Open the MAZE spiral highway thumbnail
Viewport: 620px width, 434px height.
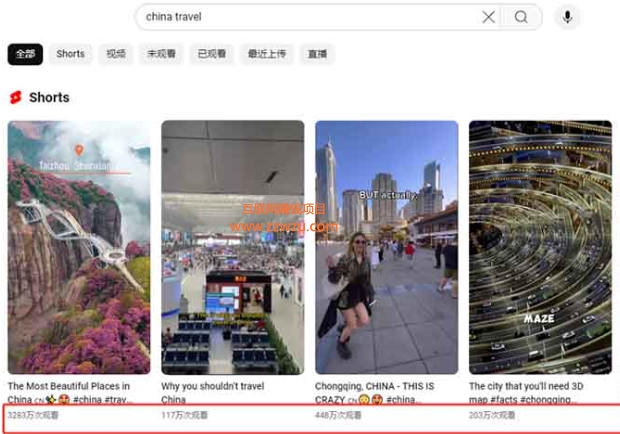[x=540, y=247]
